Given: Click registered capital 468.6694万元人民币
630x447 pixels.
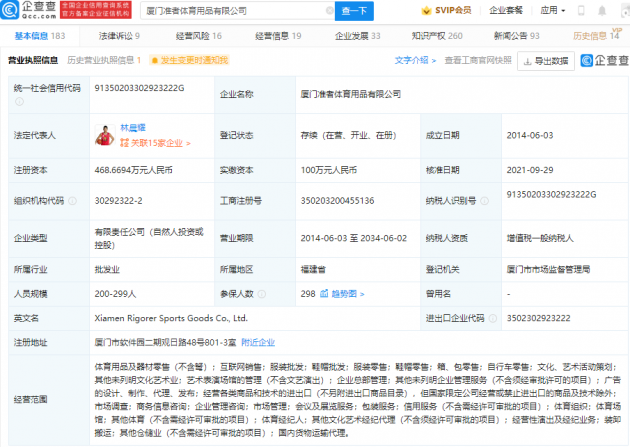Looking at the screenshot, I should tap(133, 170).
